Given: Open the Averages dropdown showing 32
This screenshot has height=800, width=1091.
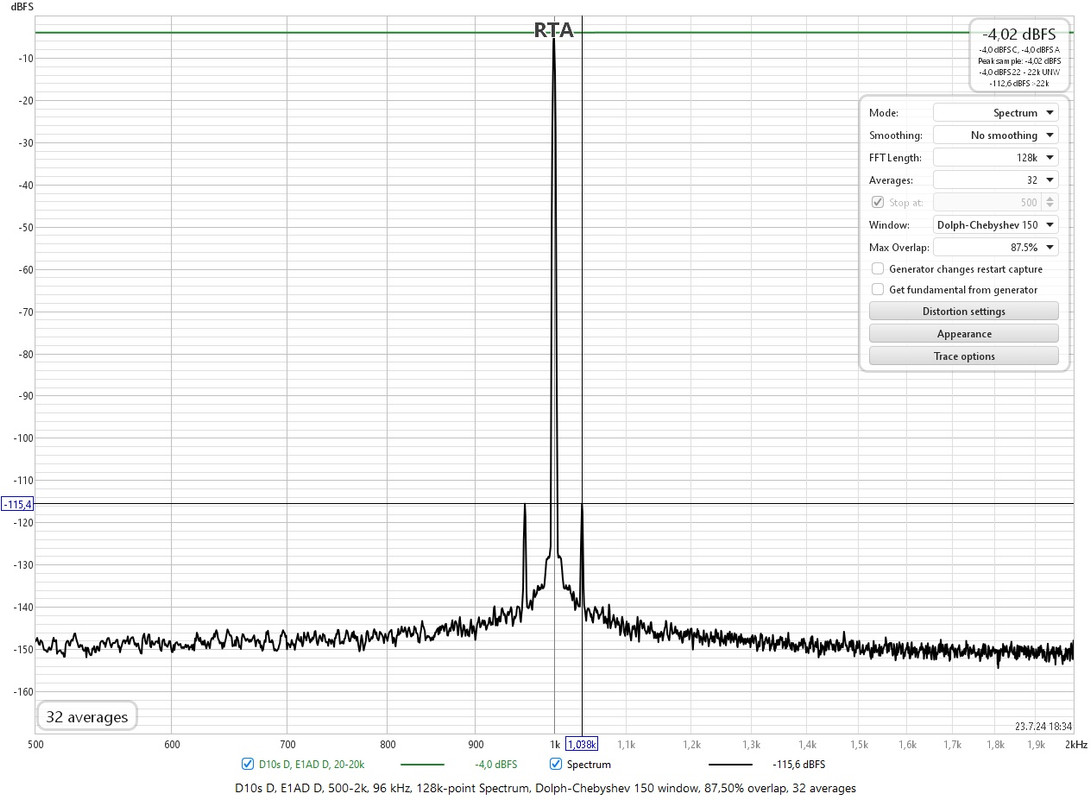Looking at the screenshot, I should click(x=995, y=180).
